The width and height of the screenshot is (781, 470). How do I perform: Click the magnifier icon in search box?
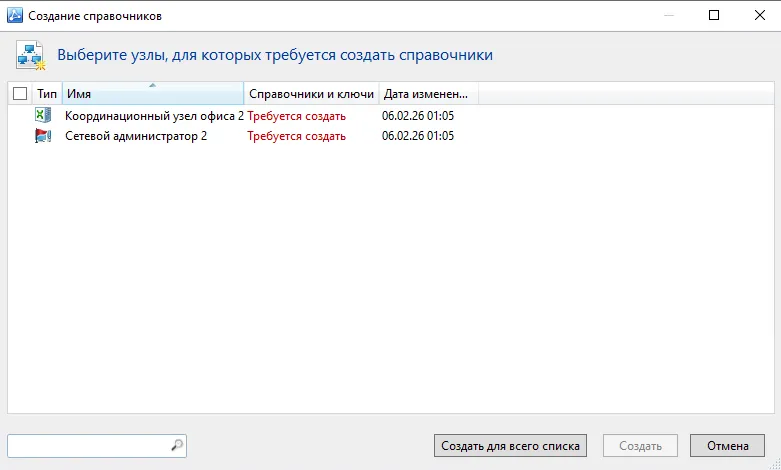coord(177,446)
